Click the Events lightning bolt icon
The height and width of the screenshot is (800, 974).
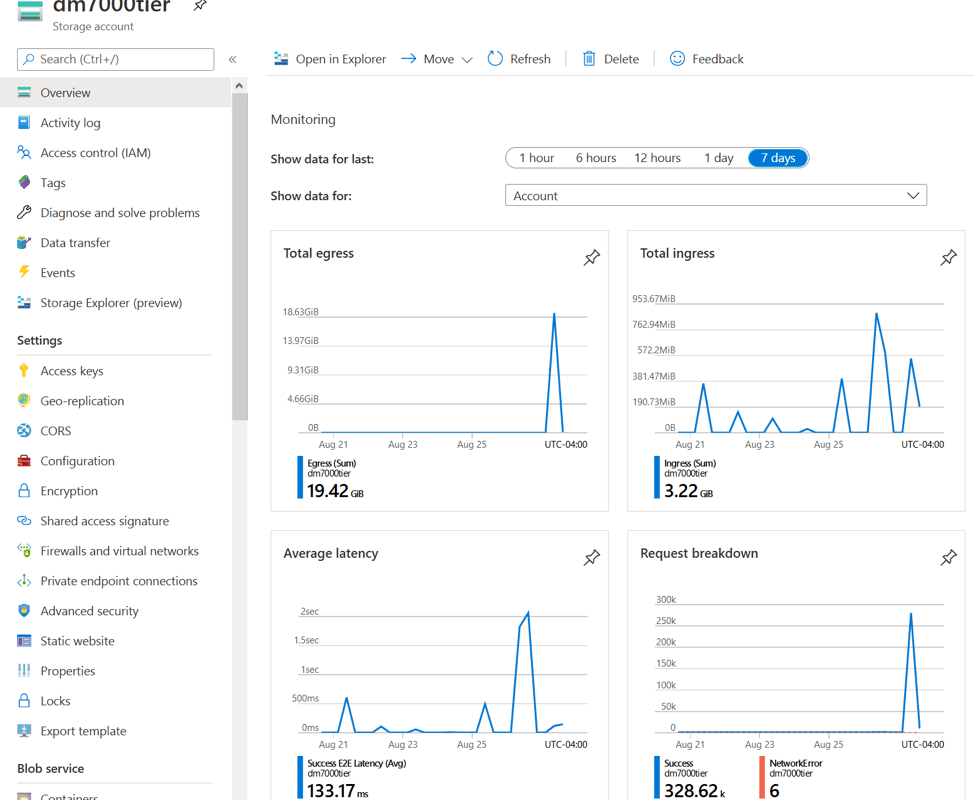pos(24,272)
